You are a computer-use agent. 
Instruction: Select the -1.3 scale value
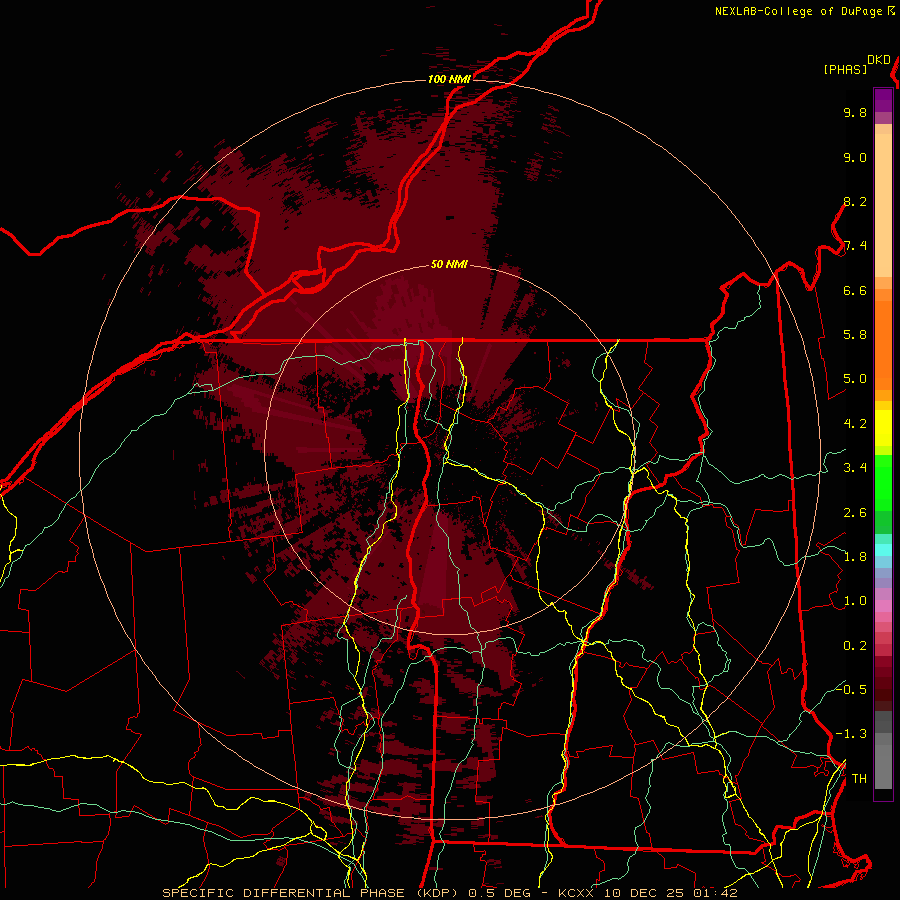851,734
